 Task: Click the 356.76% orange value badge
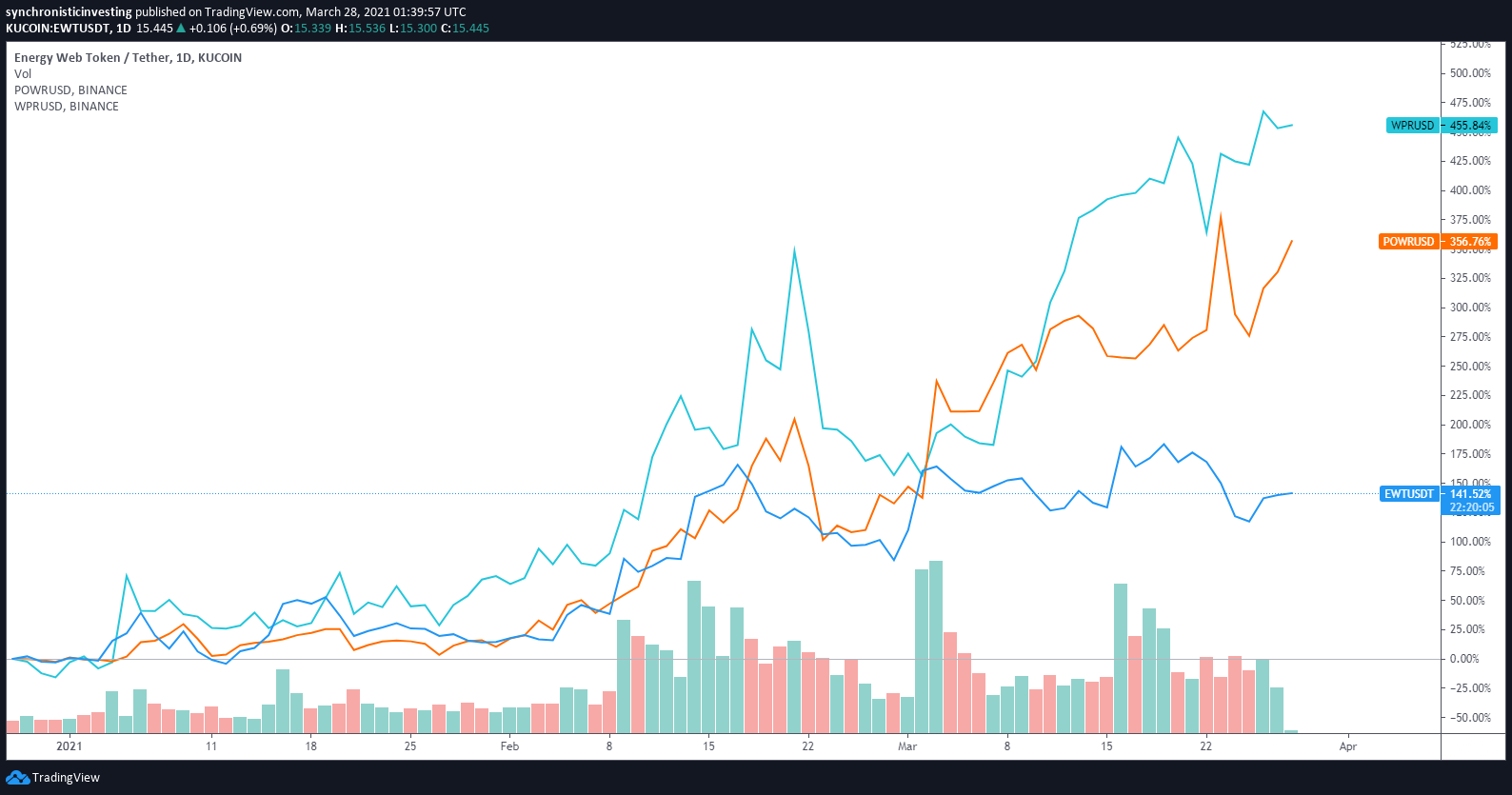click(x=1470, y=242)
